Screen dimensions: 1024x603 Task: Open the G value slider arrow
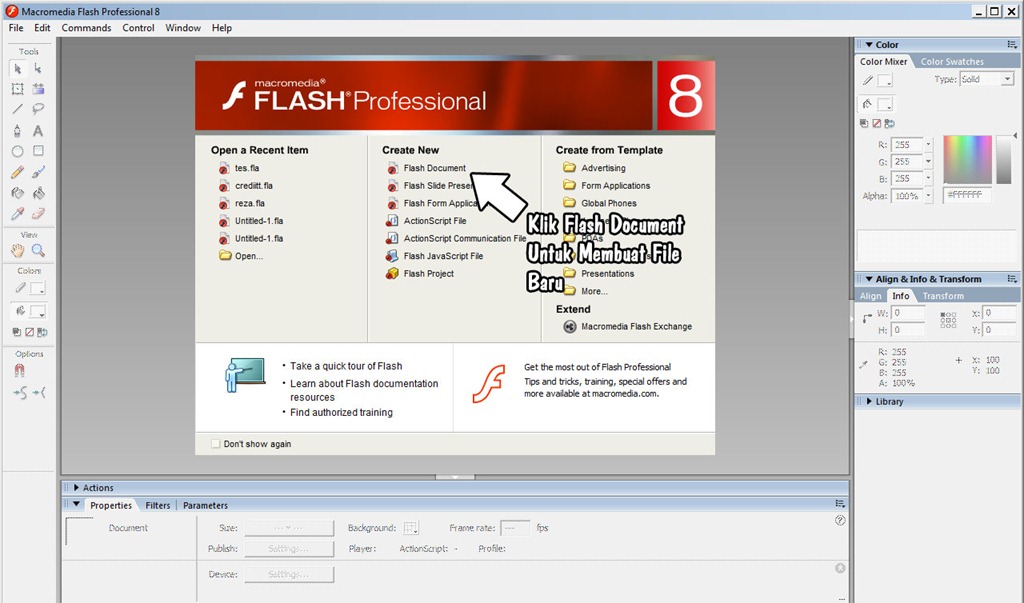tap(928, 161)
